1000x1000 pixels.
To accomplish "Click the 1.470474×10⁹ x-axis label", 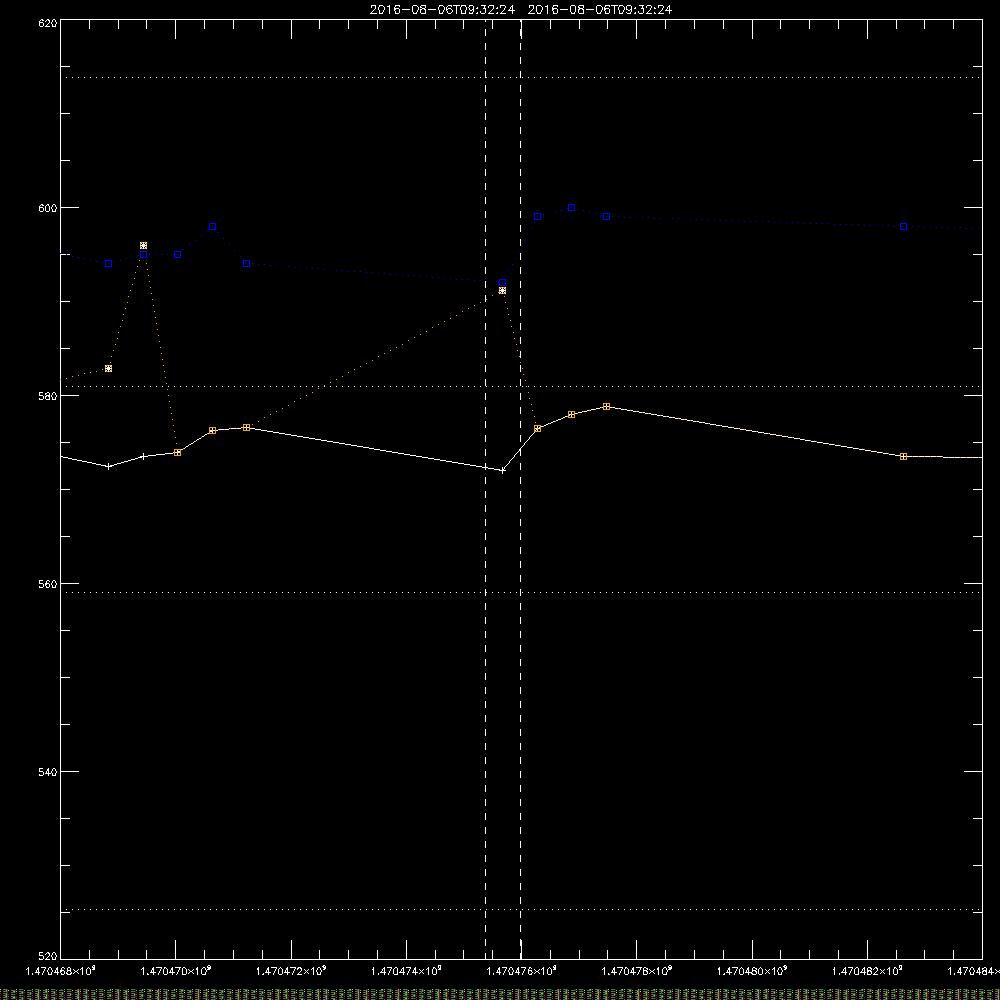I will click(406, 971).
